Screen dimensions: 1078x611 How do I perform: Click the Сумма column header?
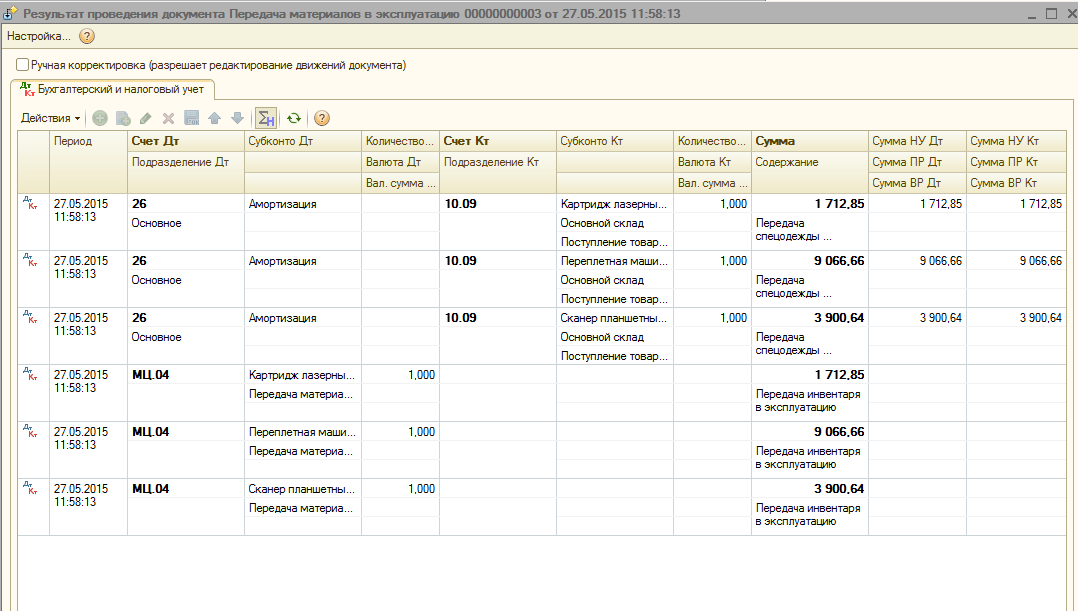pos(775,142)
